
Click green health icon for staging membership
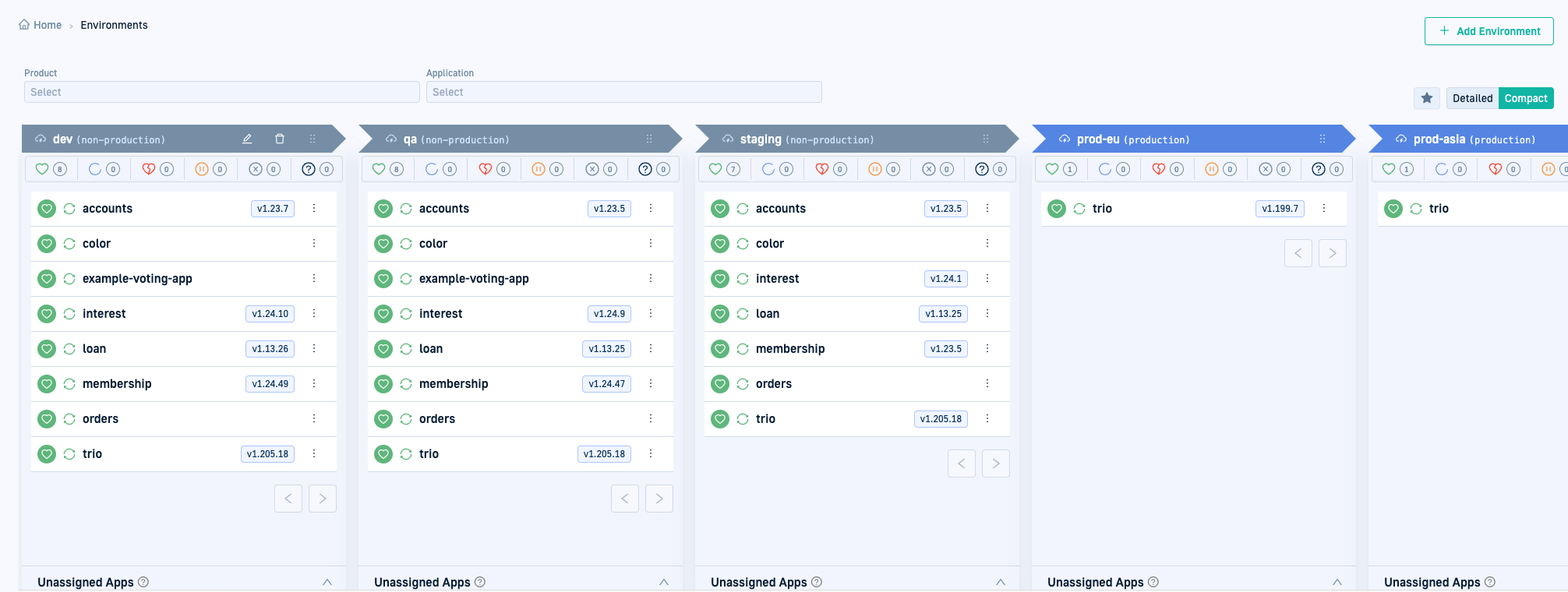coord(720,349)
